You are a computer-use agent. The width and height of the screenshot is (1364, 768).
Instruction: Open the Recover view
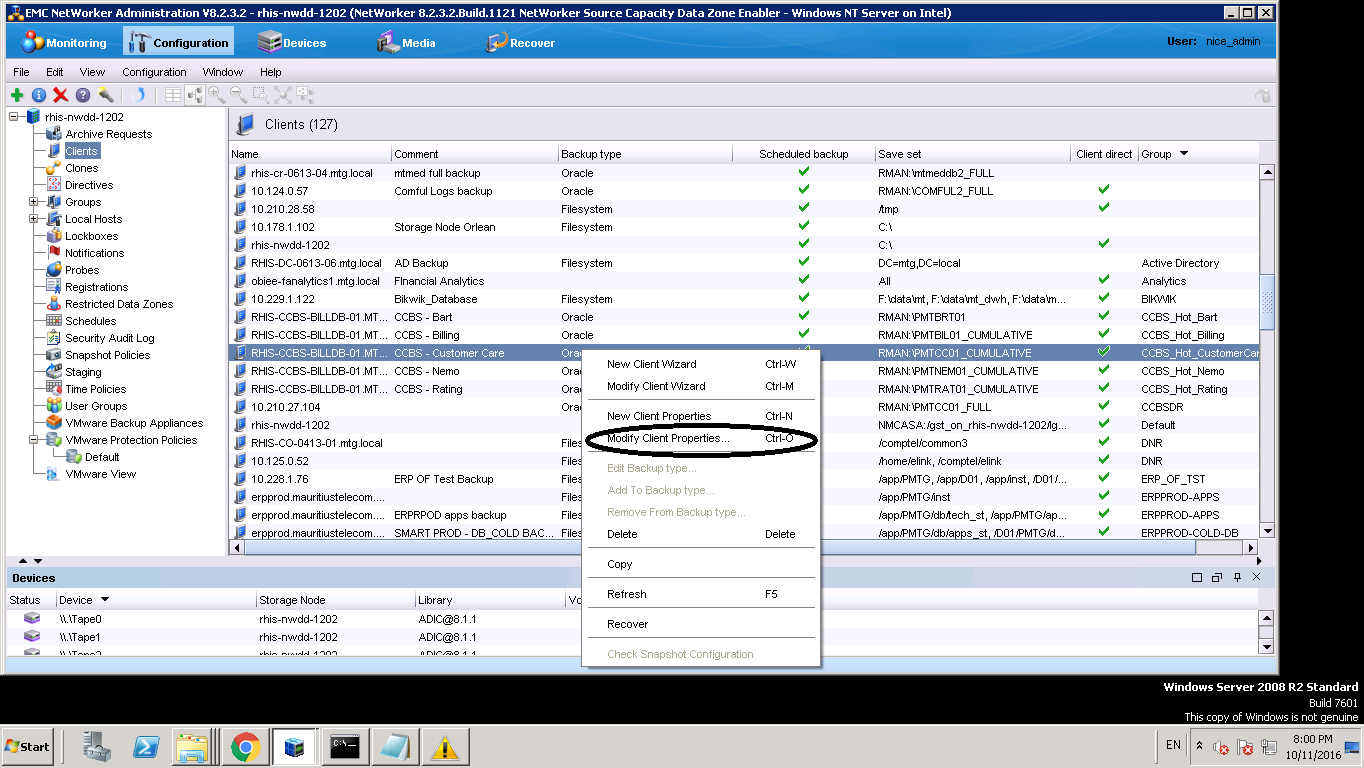pyautogui.click(x=520, y=43)
